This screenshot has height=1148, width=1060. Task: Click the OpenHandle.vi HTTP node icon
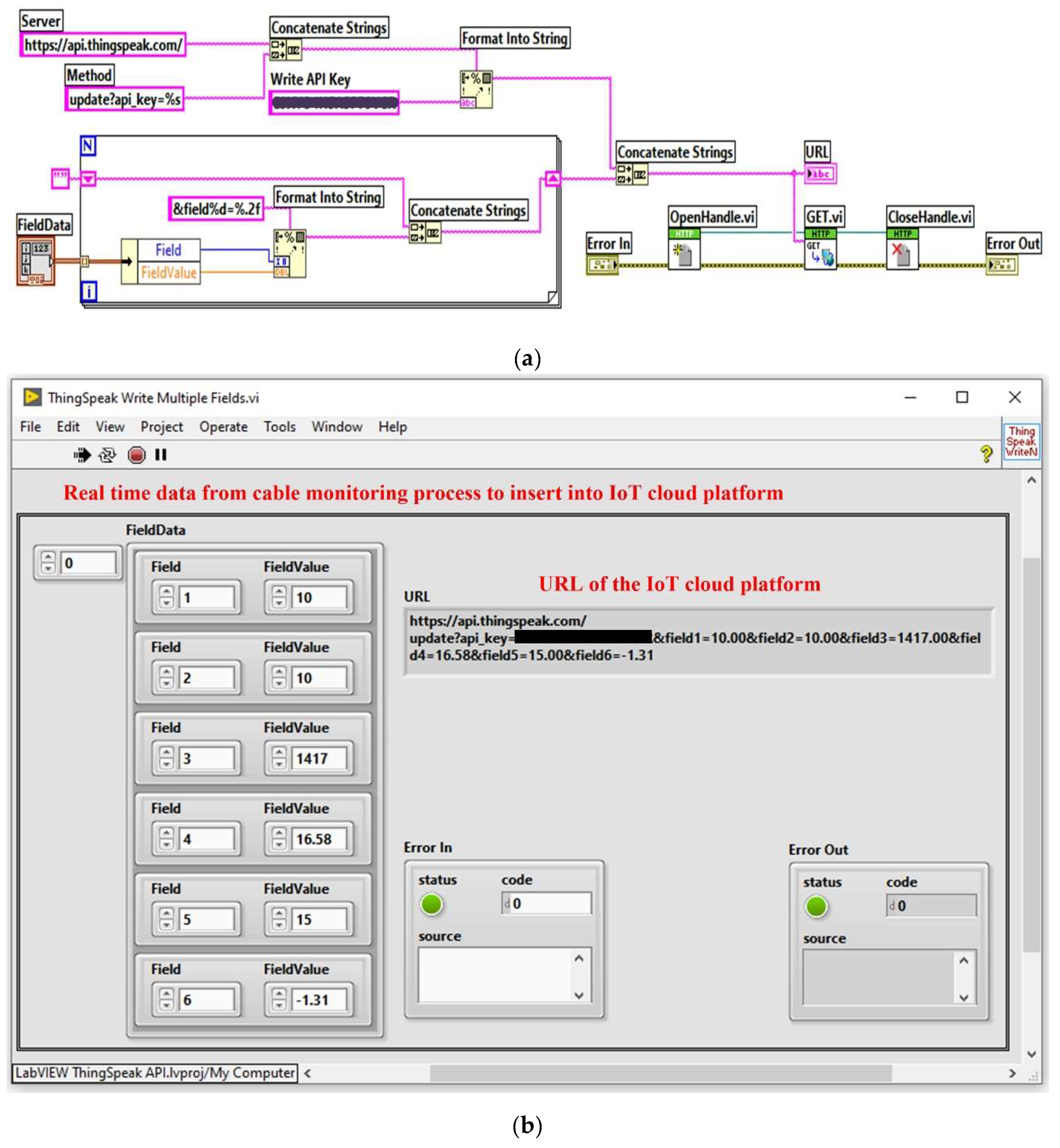(684, 249)
